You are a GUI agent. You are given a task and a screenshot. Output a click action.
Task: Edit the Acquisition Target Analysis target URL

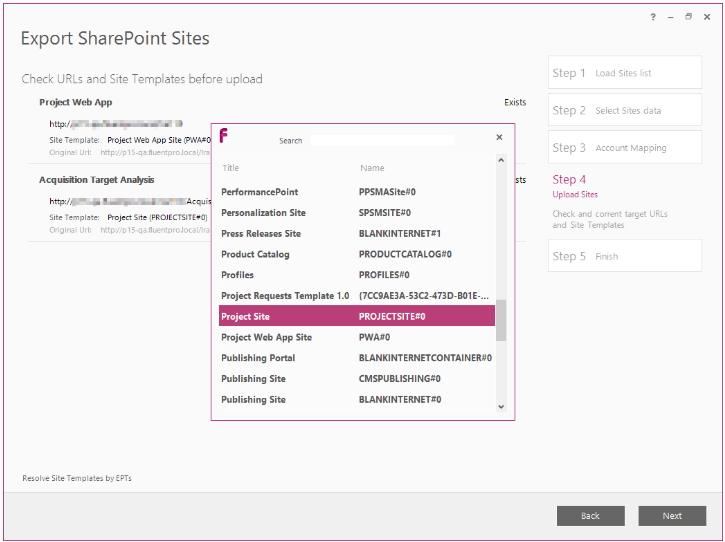point(130,201)
